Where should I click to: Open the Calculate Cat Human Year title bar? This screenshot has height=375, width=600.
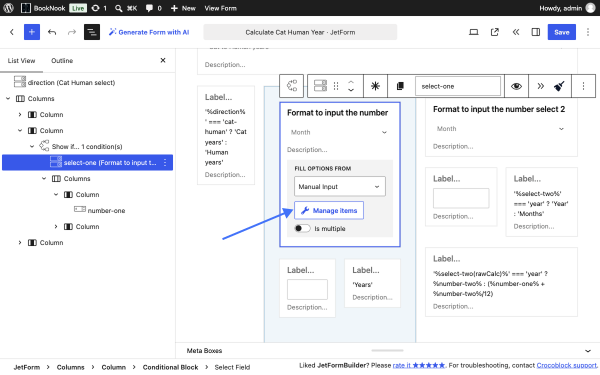pyautogui.click(x=300, y=32)
